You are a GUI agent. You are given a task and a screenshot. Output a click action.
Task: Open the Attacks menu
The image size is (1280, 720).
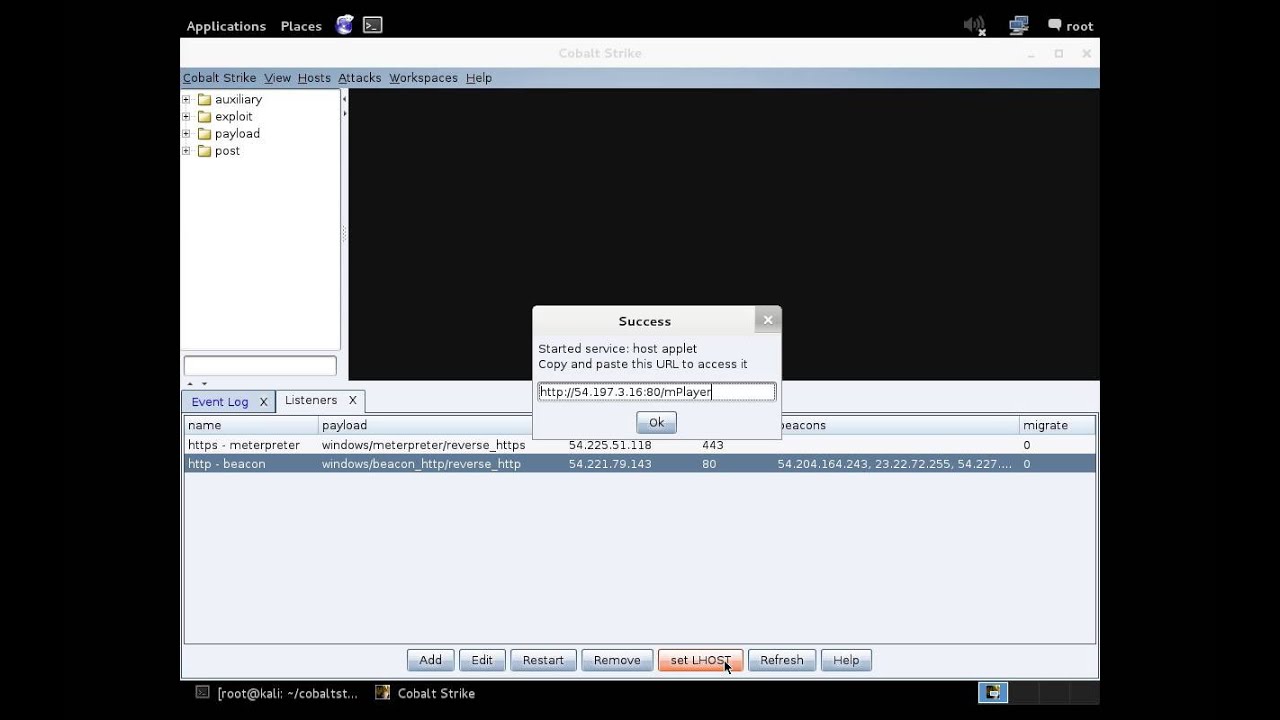coord(359,78)
